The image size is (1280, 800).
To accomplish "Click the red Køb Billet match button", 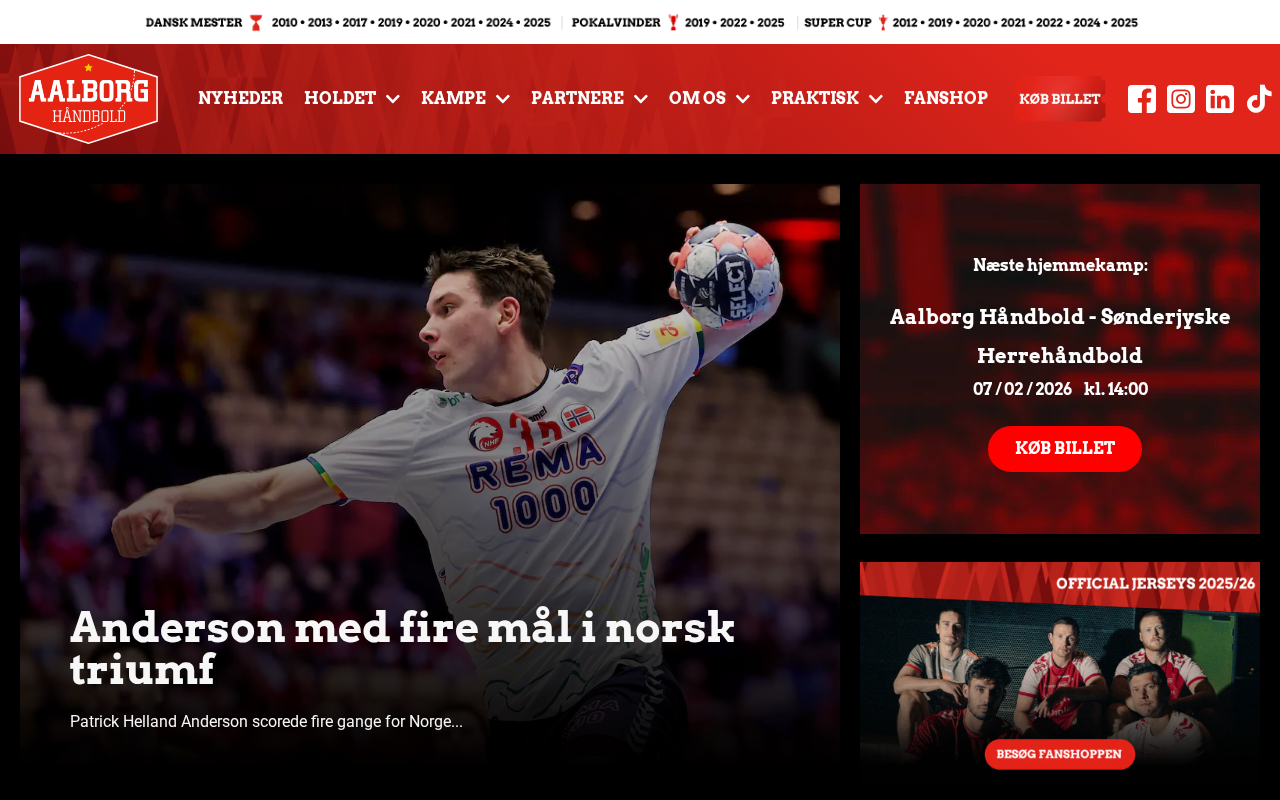I will point(1065,449).
